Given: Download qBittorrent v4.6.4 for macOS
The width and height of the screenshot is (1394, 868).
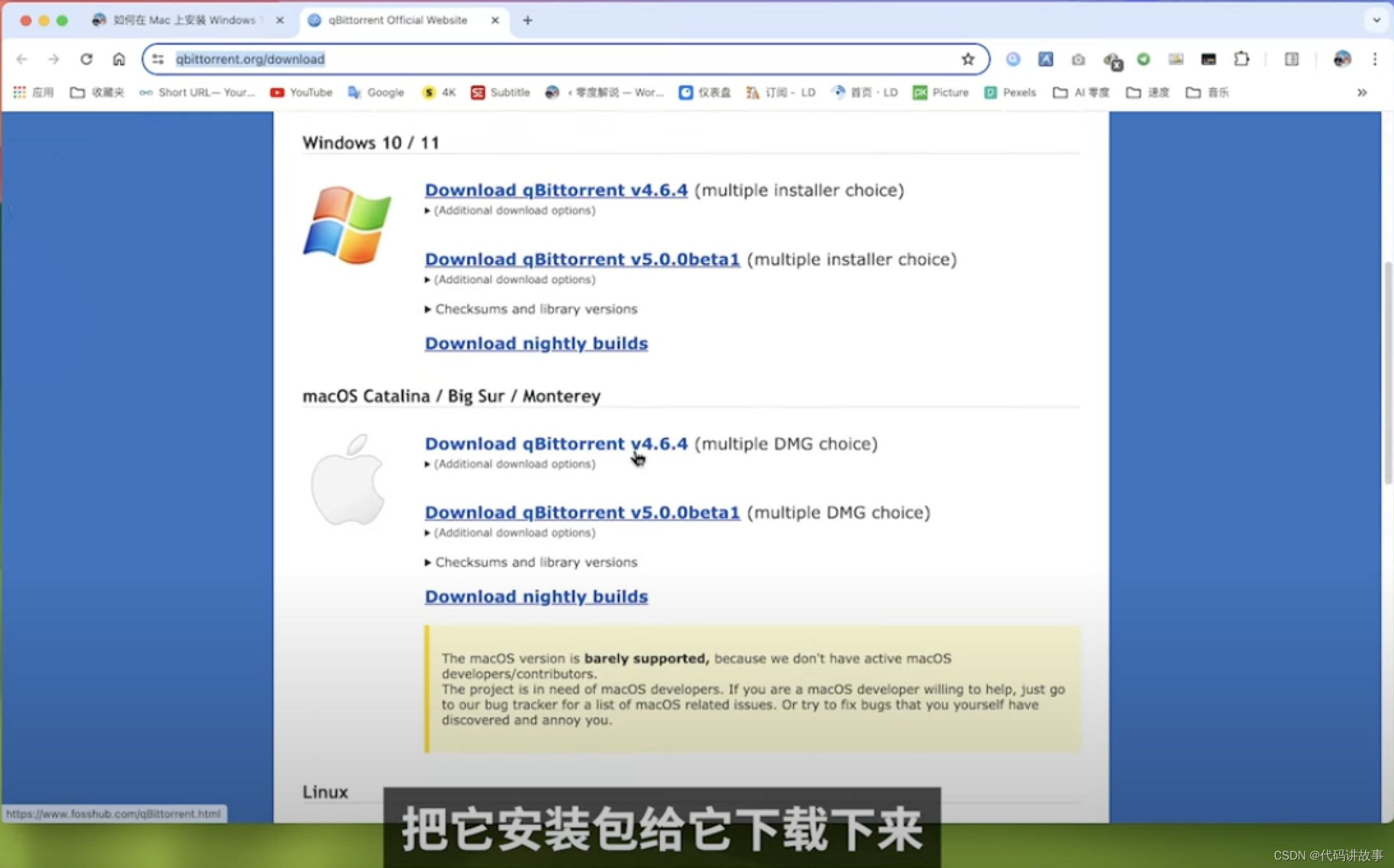Looking at the screenshot, I should [556, 444].
